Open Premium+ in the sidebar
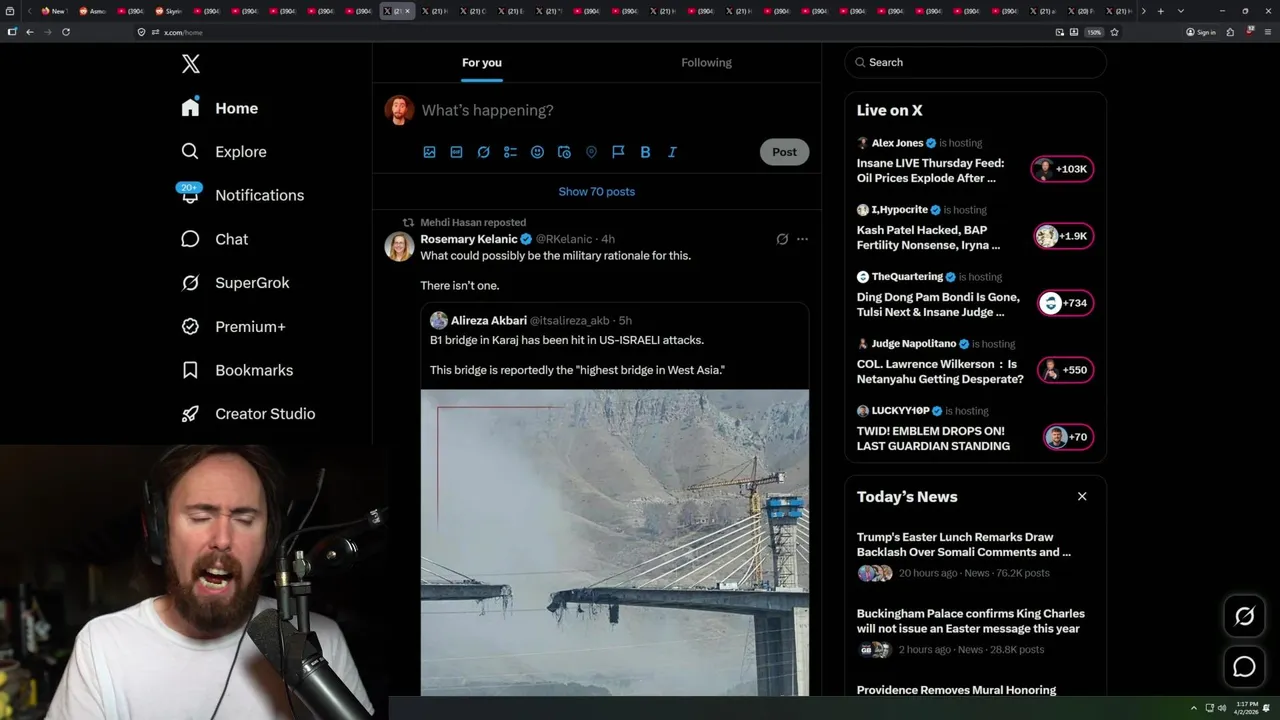The image size is (1280, 720). pos(233,327)
